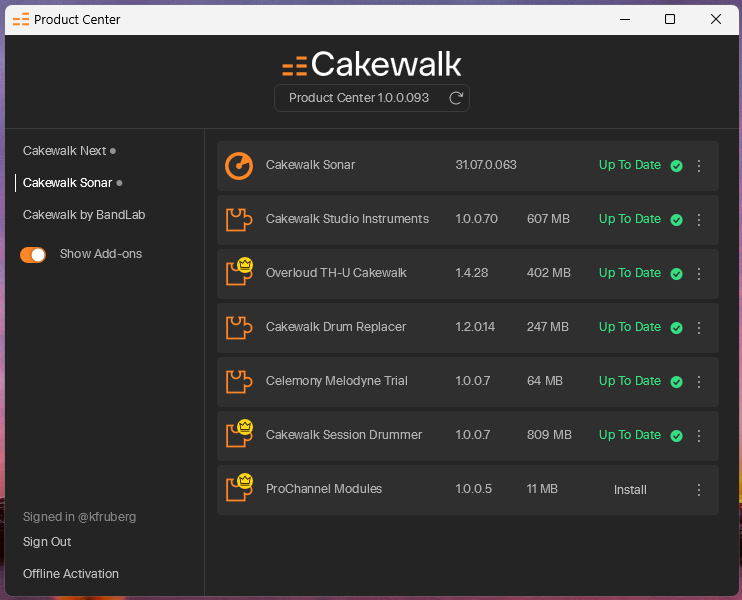Open the three-dot menu for Cakewalk Sonar
742x600 pixels.
pos(699,166)
